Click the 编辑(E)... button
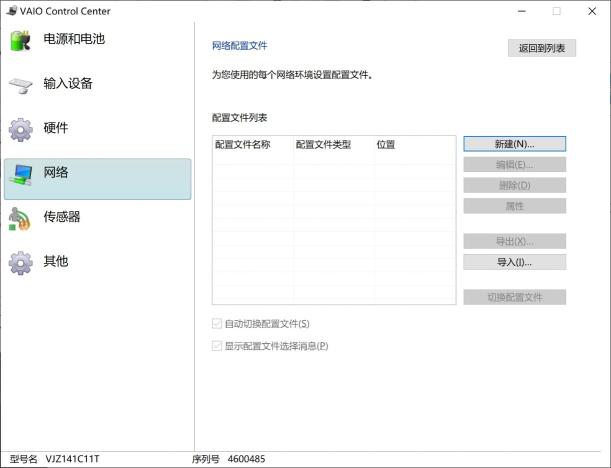The height and width of the screenshot is (468, 611). click(514, 165)
